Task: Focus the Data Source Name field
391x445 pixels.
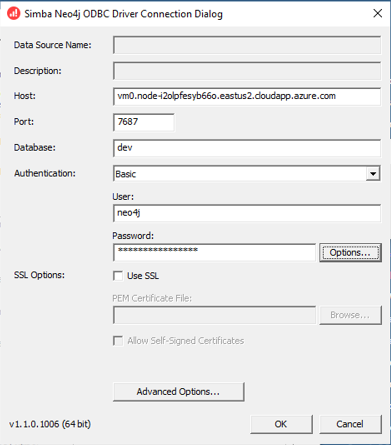Action: click(247, 45)
